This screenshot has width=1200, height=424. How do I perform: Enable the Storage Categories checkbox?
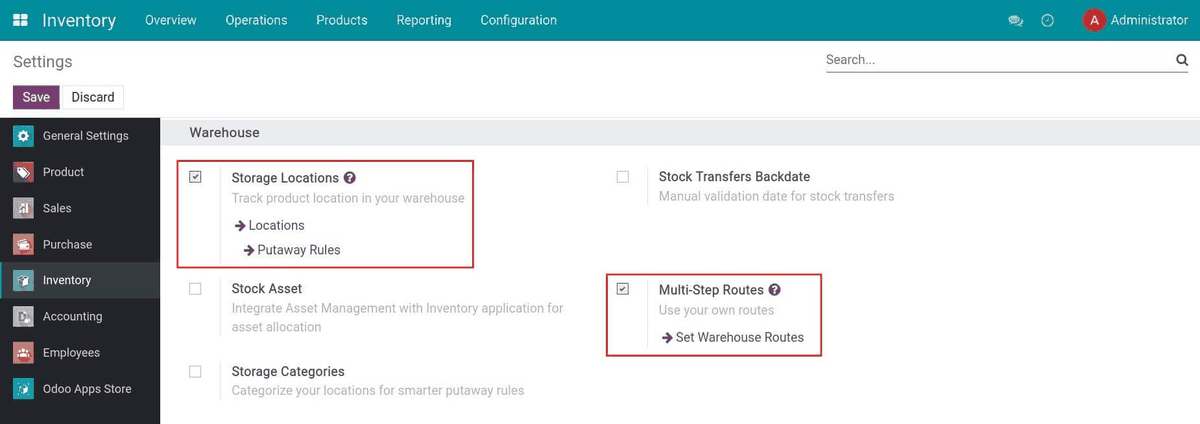click(x=195, y=372)
